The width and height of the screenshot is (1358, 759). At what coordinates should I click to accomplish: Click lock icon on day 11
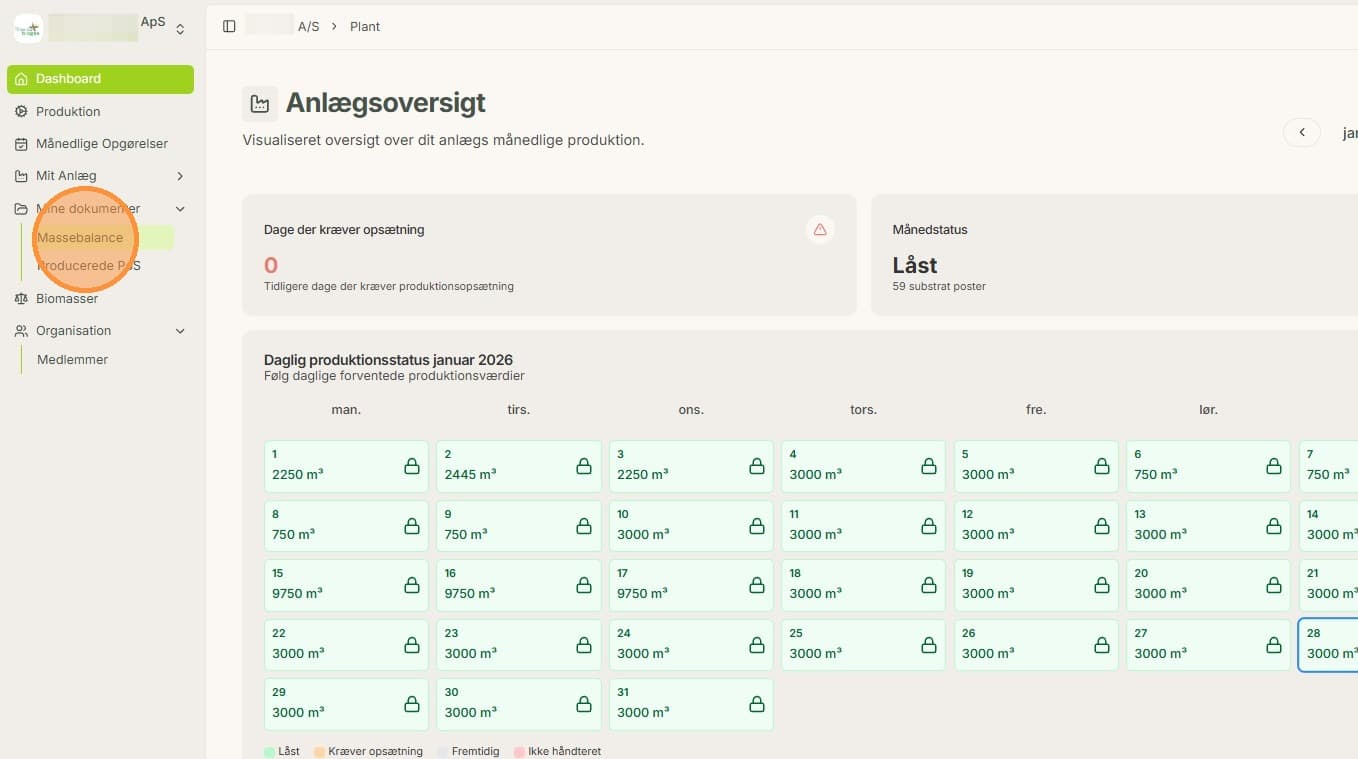pyautogui.click(x=929, y=526)
